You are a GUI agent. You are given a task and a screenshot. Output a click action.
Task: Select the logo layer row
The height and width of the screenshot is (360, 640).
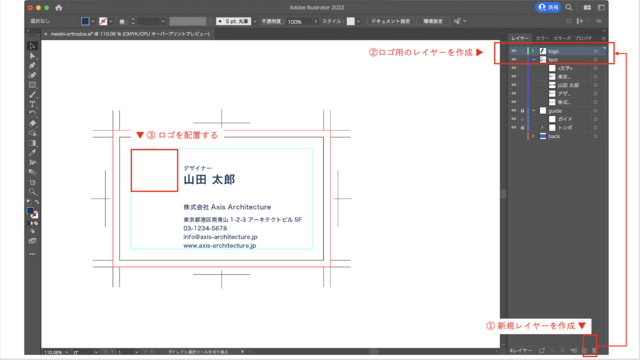[x=558, y=51]
